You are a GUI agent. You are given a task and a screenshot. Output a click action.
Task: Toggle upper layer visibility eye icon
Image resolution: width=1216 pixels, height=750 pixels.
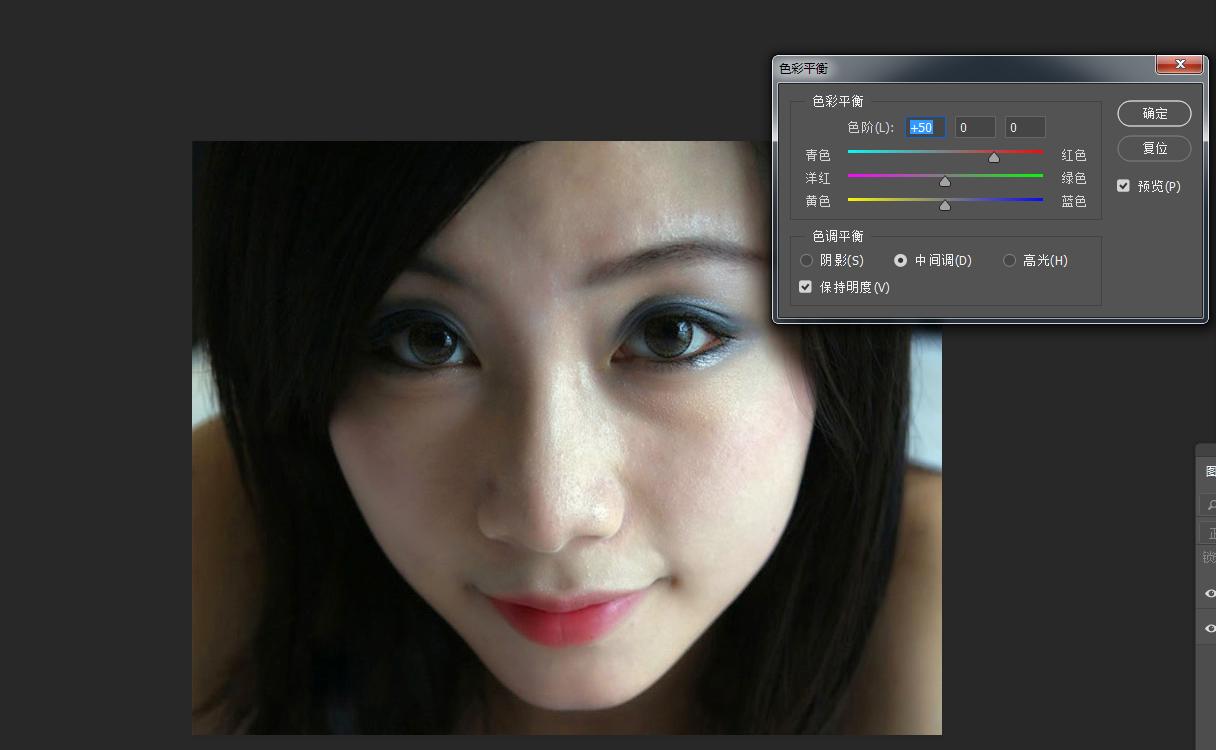1210,593
